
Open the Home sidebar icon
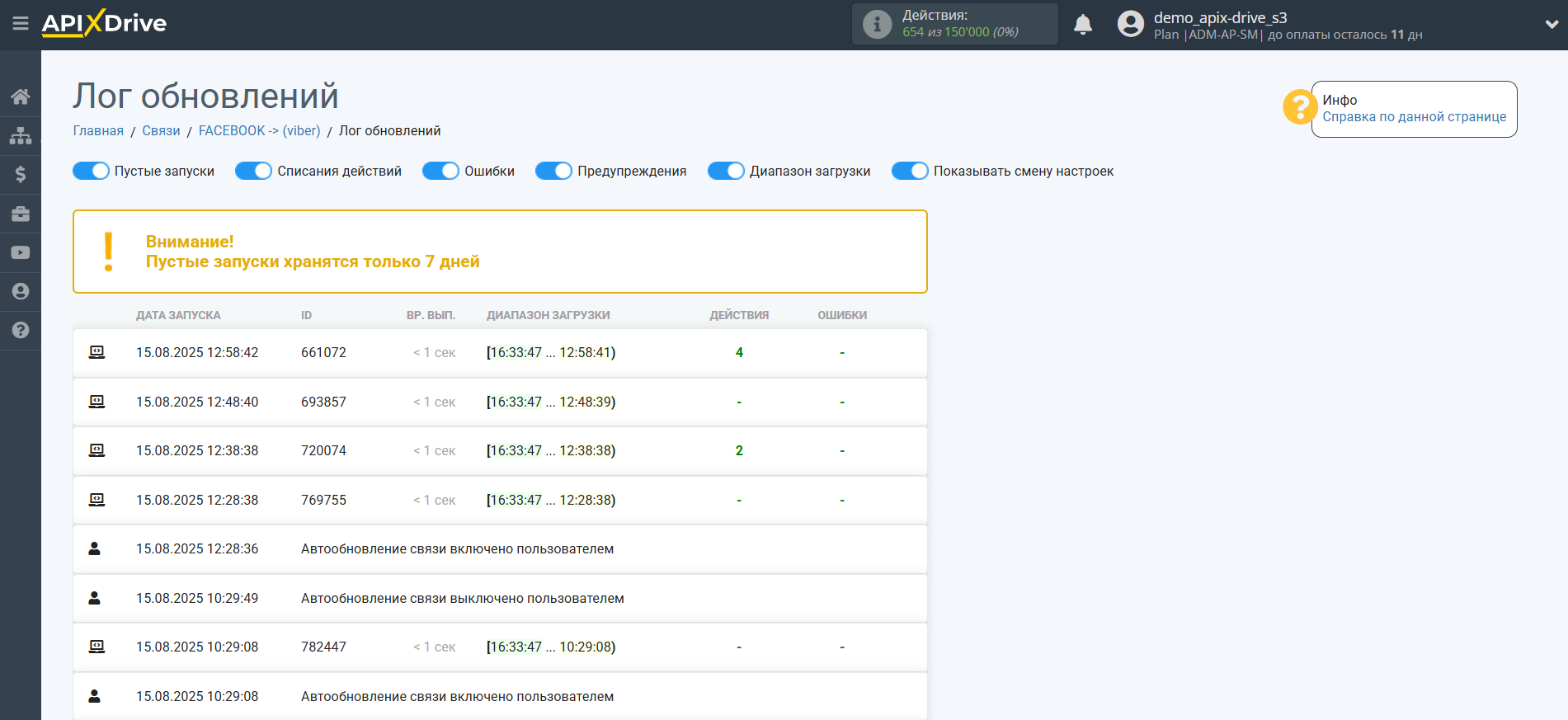pos(21,96)
